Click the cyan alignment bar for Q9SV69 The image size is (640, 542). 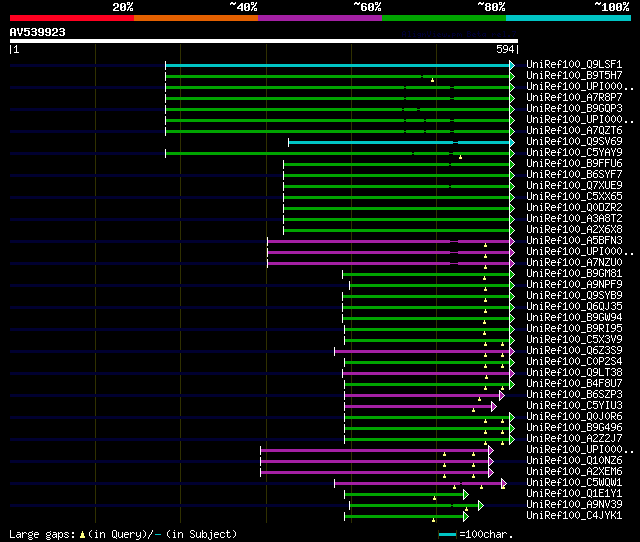399,142
